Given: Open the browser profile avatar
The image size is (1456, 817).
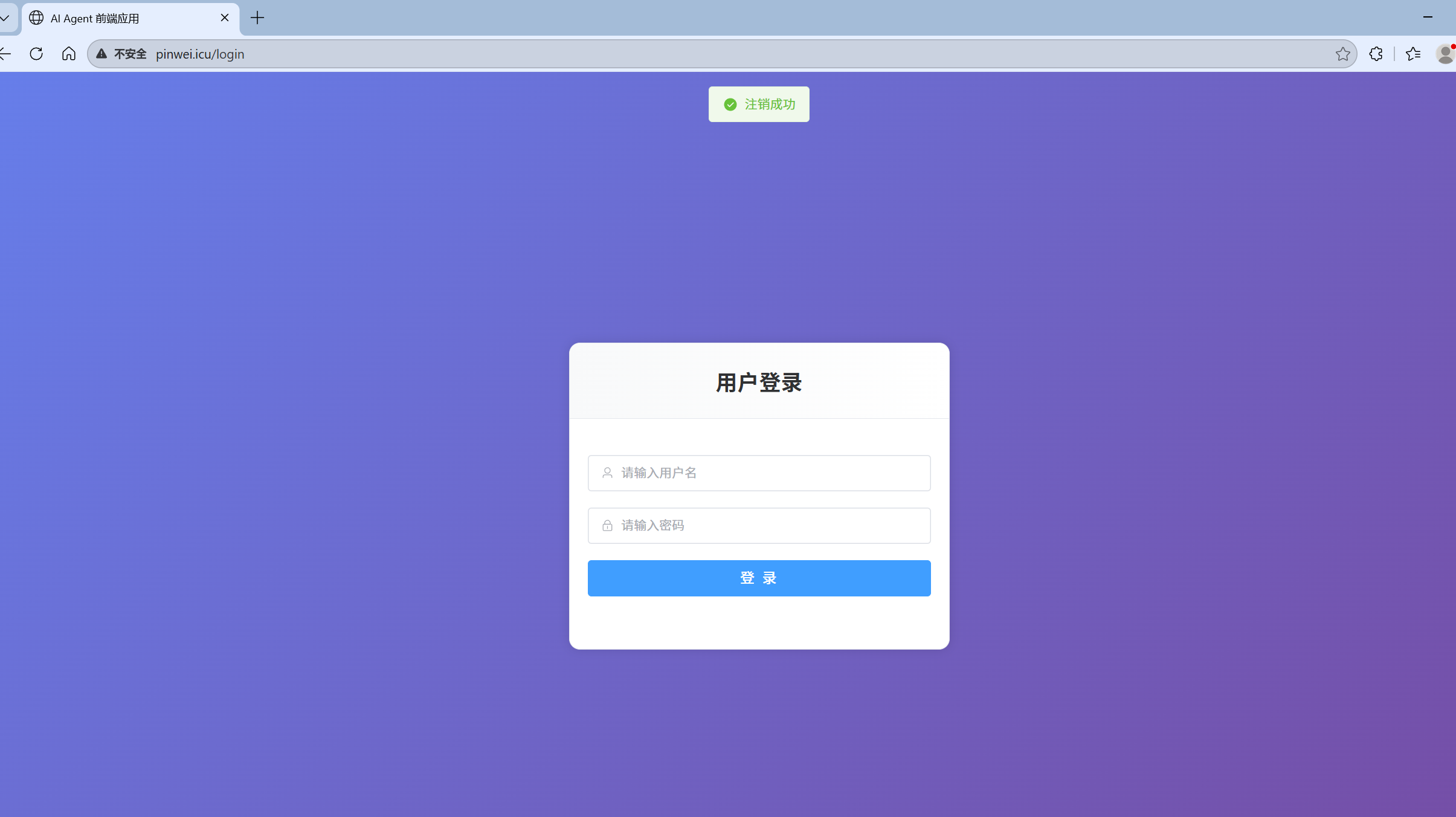Looking at the screenshot, I should coord(1446,54).
